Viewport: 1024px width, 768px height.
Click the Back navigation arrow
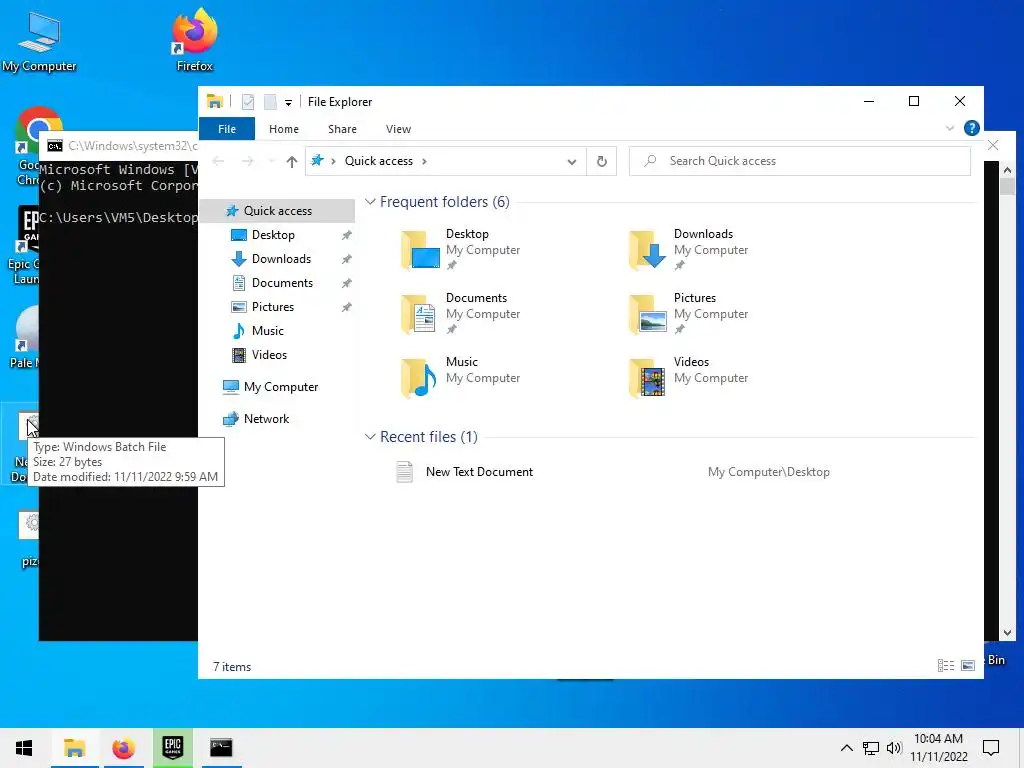coord(219,161)
